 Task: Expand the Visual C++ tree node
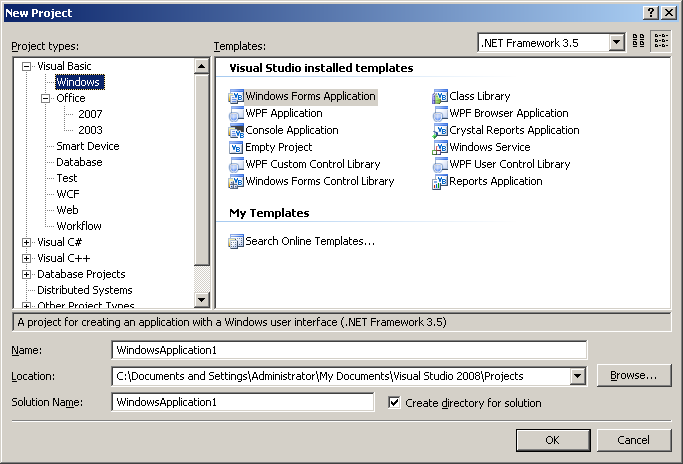pyautogui.click(x=27, y=258)
